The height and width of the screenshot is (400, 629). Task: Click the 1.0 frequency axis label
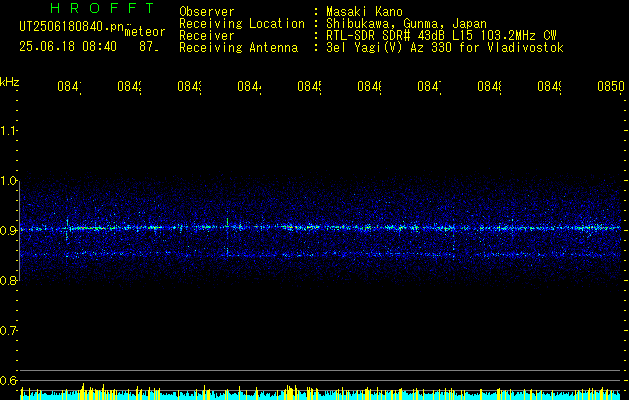pyautogui.click(x=9, y=181)
